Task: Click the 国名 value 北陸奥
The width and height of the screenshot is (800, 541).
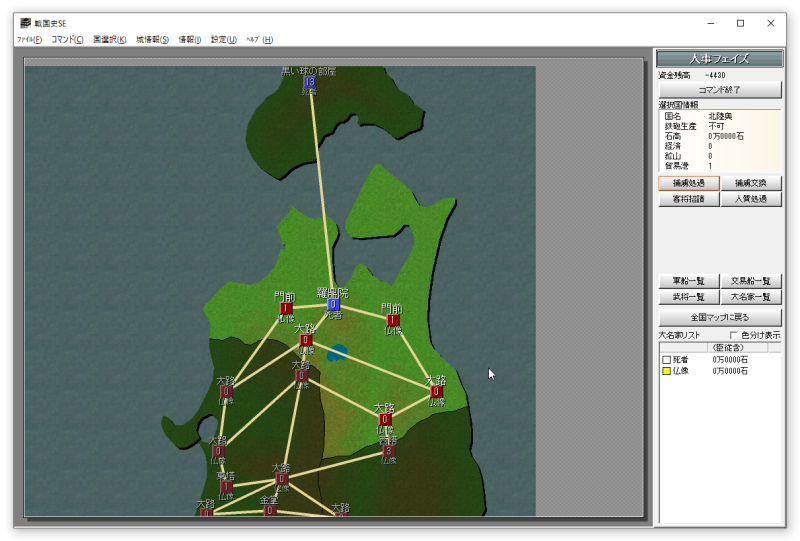Action: pos(720,116)
